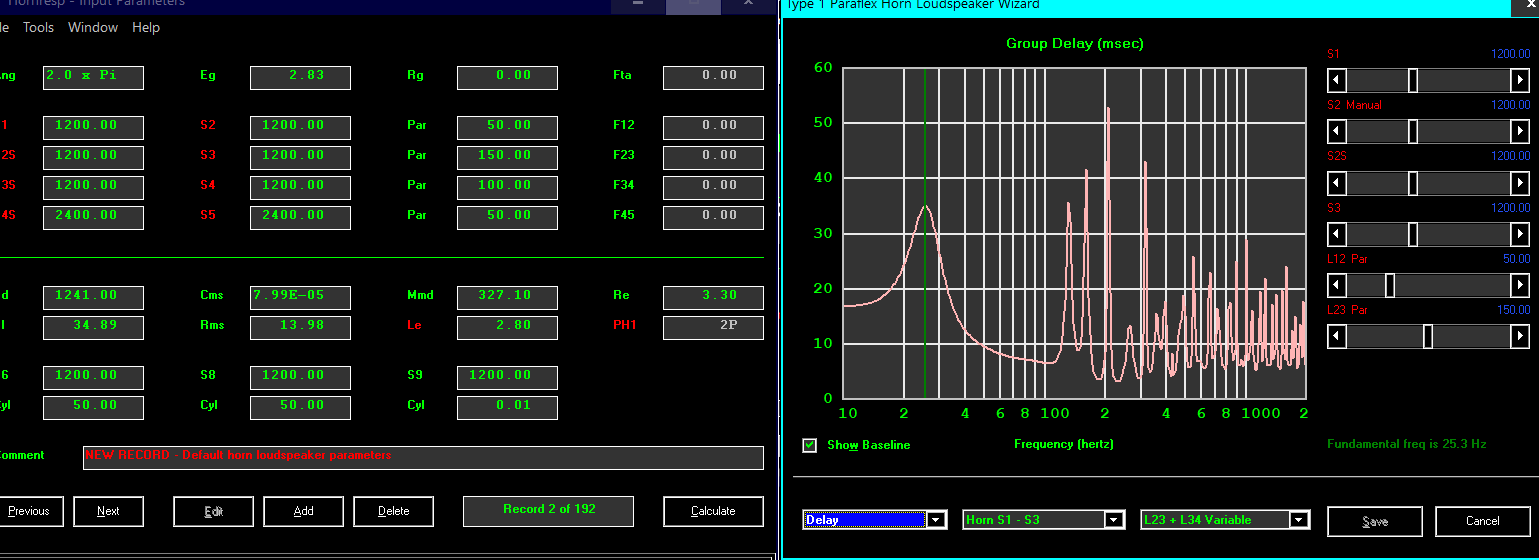Open the L23 + L34 Variable dropdown
This screenshot has height=560, width=1539.
(1299, 520)
